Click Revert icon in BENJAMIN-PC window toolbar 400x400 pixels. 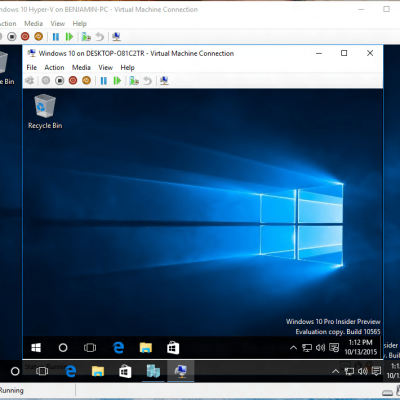coord(100,36)
